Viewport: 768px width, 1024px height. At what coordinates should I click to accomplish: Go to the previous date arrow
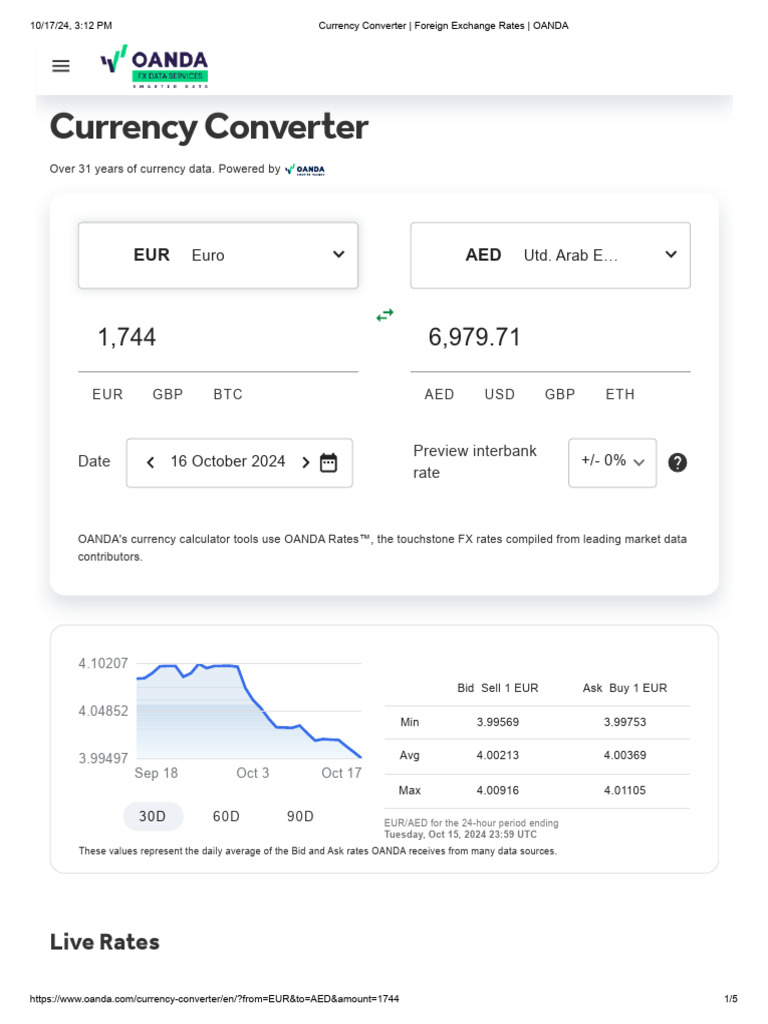pyautogui.click(x=151, y=462)
